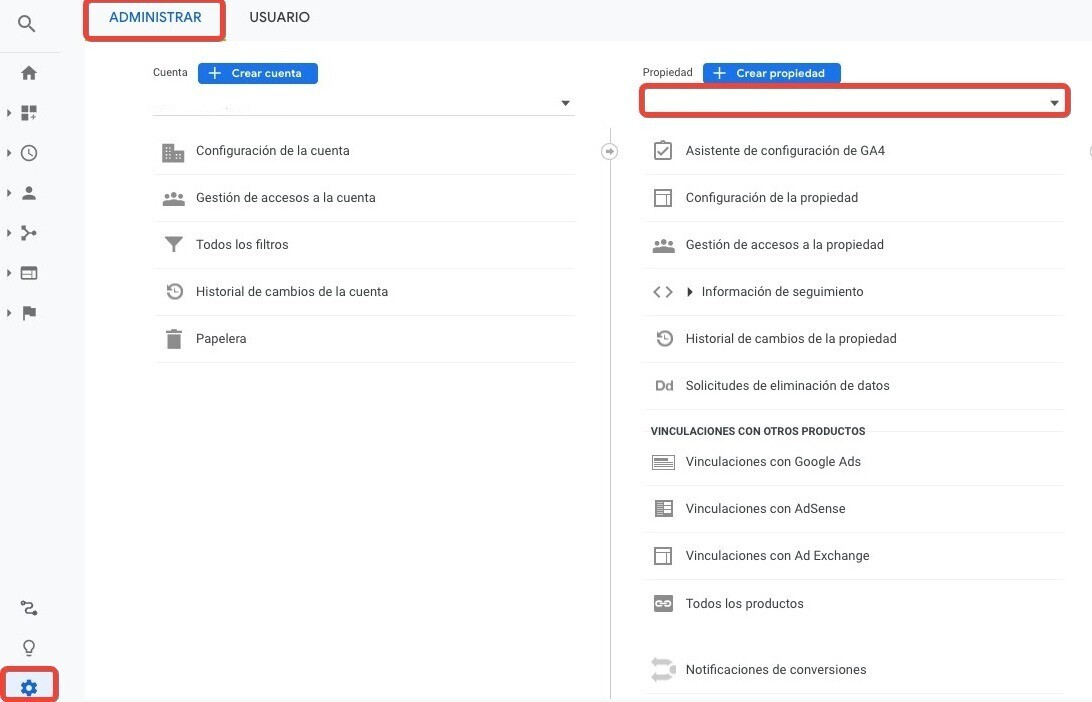The height and width of the screenshot is (702, 1092).
Task: Open Attribution via the winding path icon
Action: point(28,607)
